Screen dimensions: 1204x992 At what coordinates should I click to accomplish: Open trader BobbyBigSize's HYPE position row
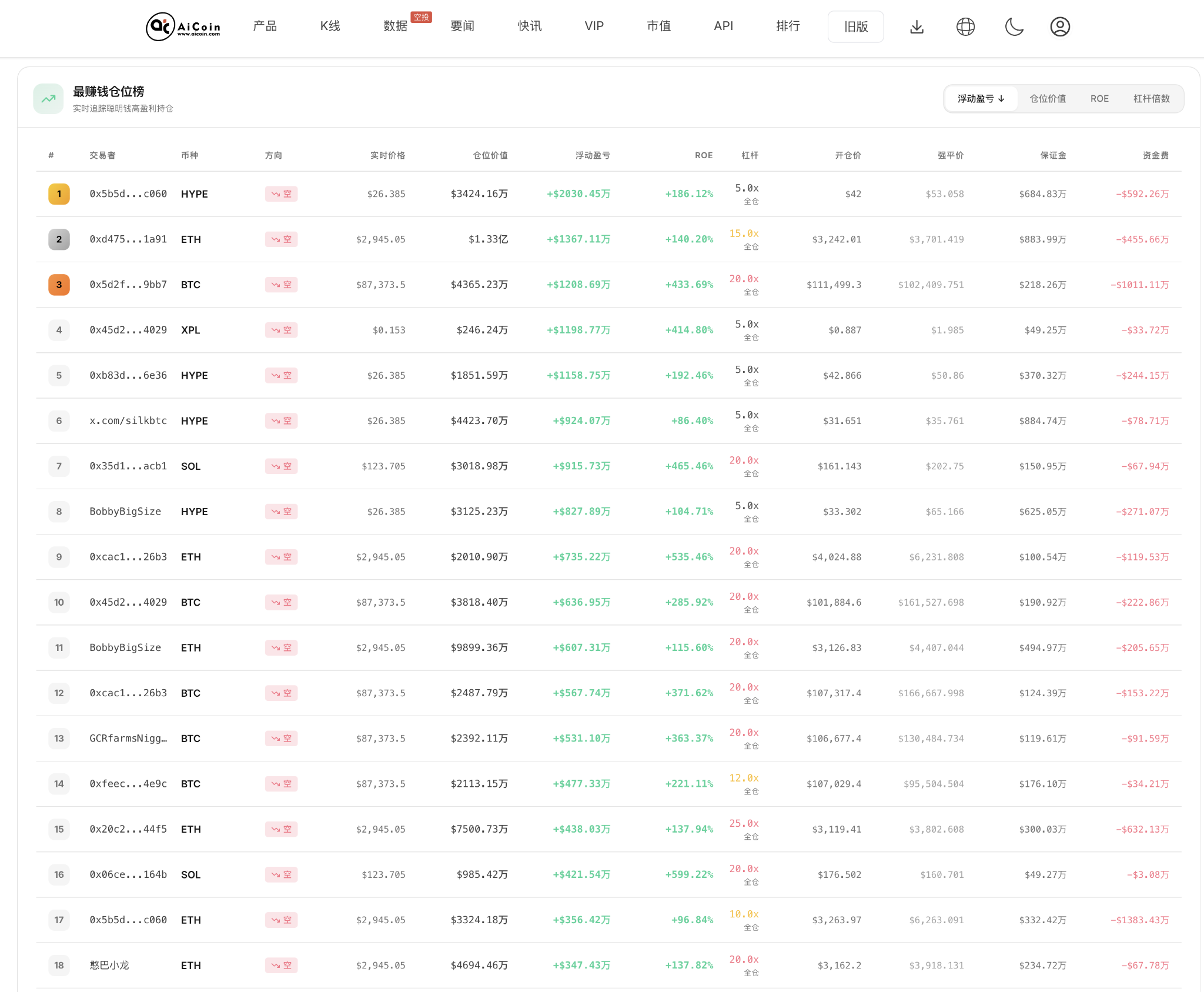click(x=126, y=511)
